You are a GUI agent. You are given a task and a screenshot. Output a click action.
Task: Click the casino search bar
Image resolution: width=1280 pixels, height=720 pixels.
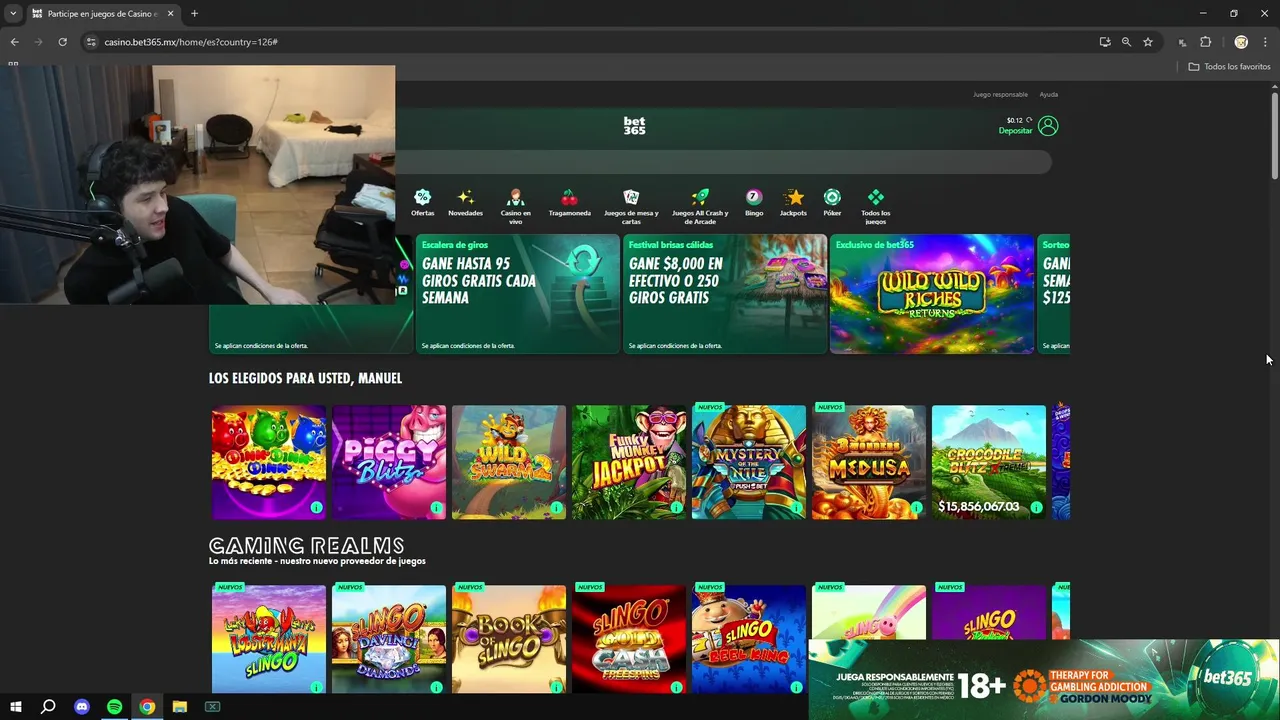723,162
